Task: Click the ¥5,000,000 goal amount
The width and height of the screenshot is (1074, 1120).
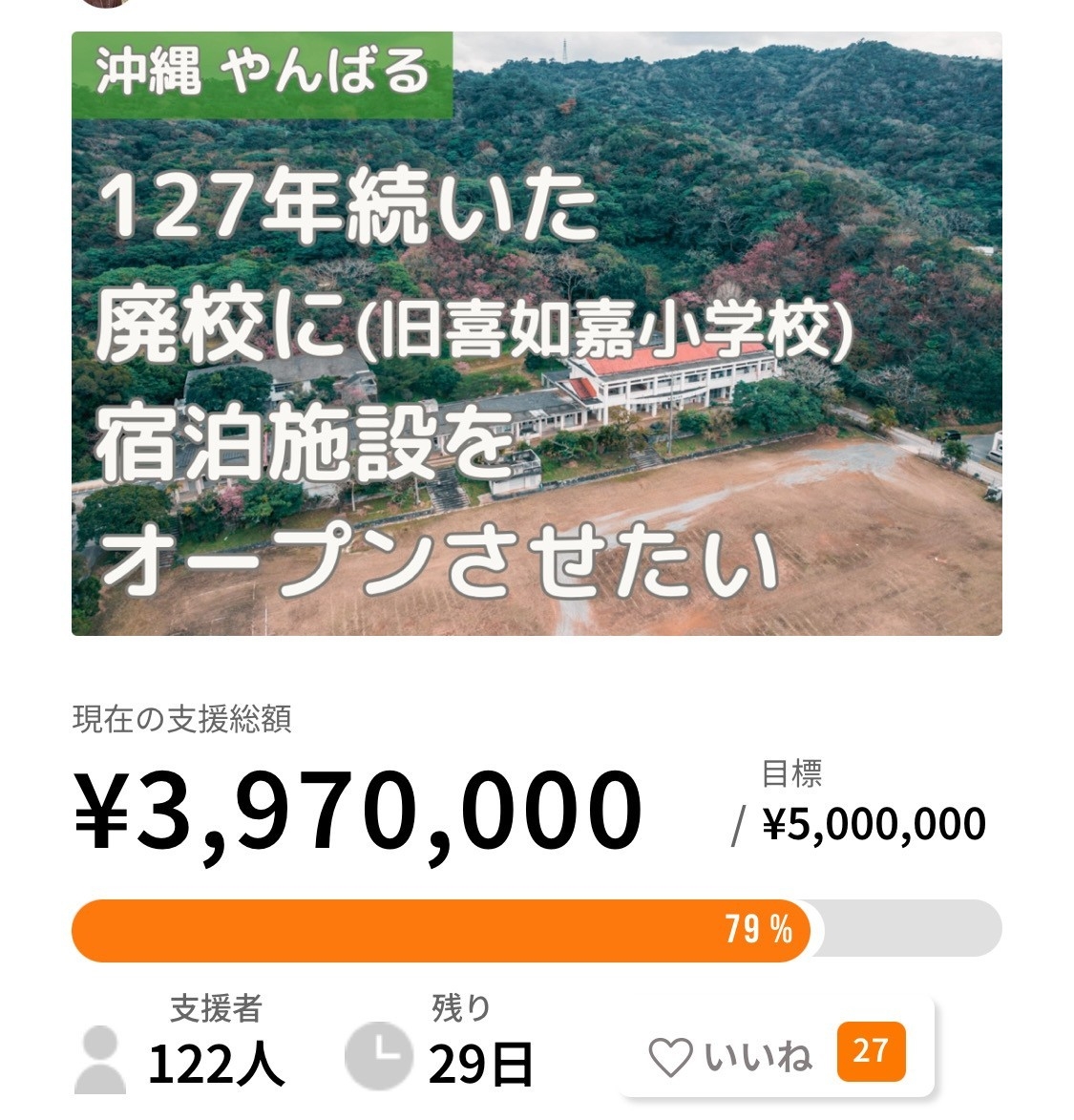Action: point(874,823)
